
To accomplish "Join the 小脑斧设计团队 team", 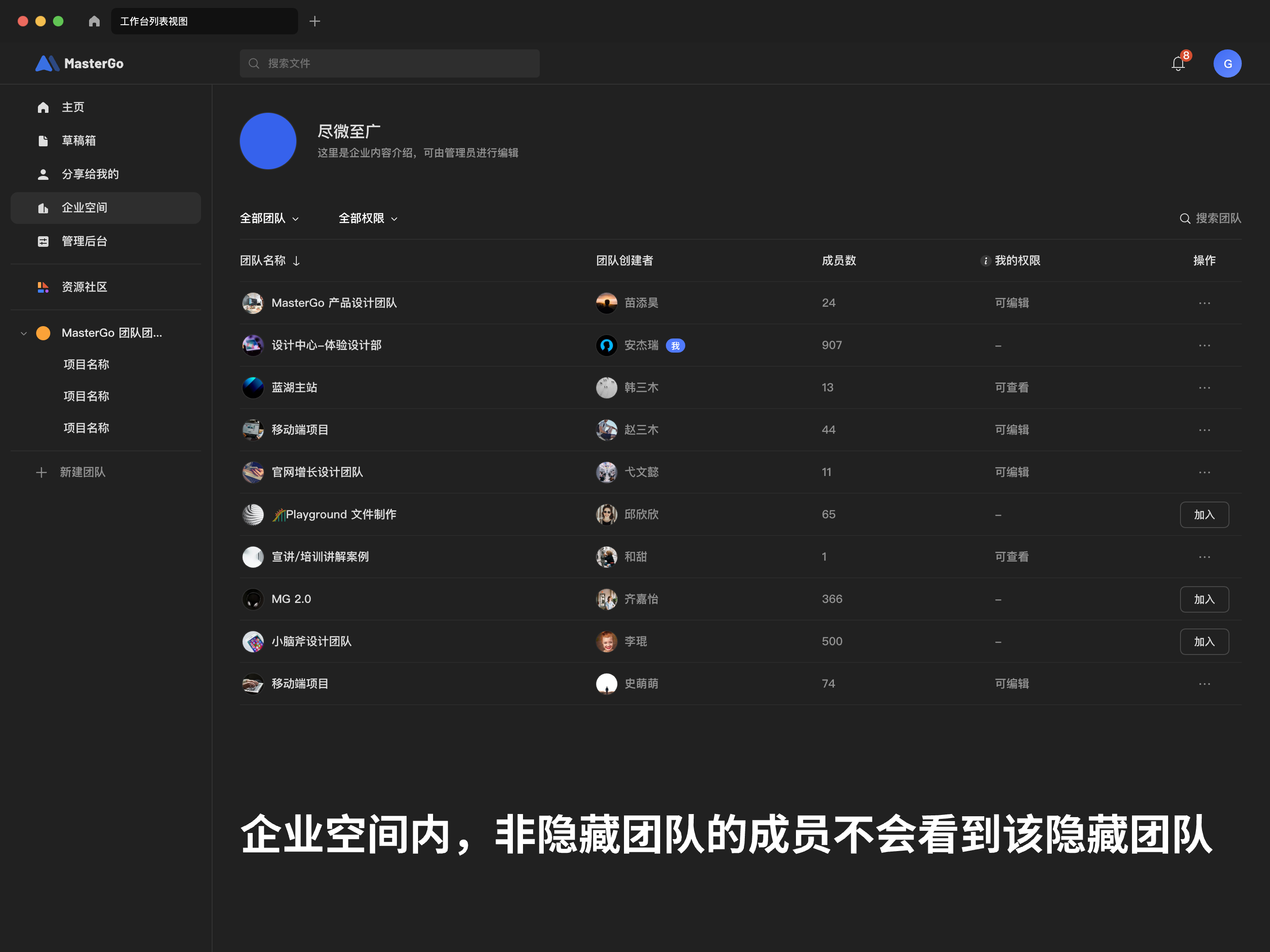I will tap(1204, 642).
